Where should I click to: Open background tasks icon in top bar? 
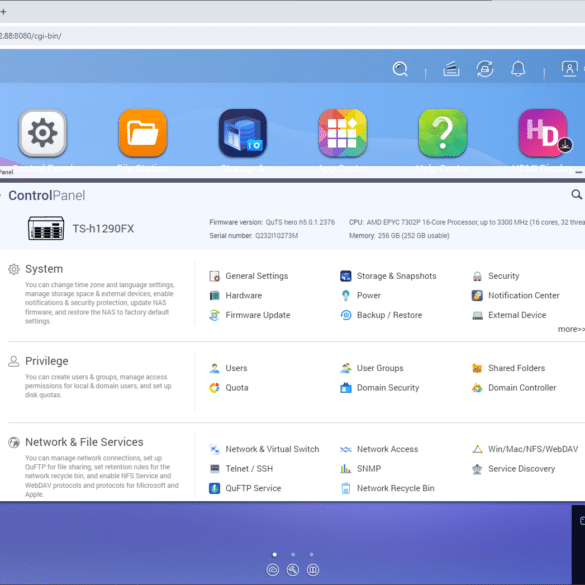click(x=451, y=69)
